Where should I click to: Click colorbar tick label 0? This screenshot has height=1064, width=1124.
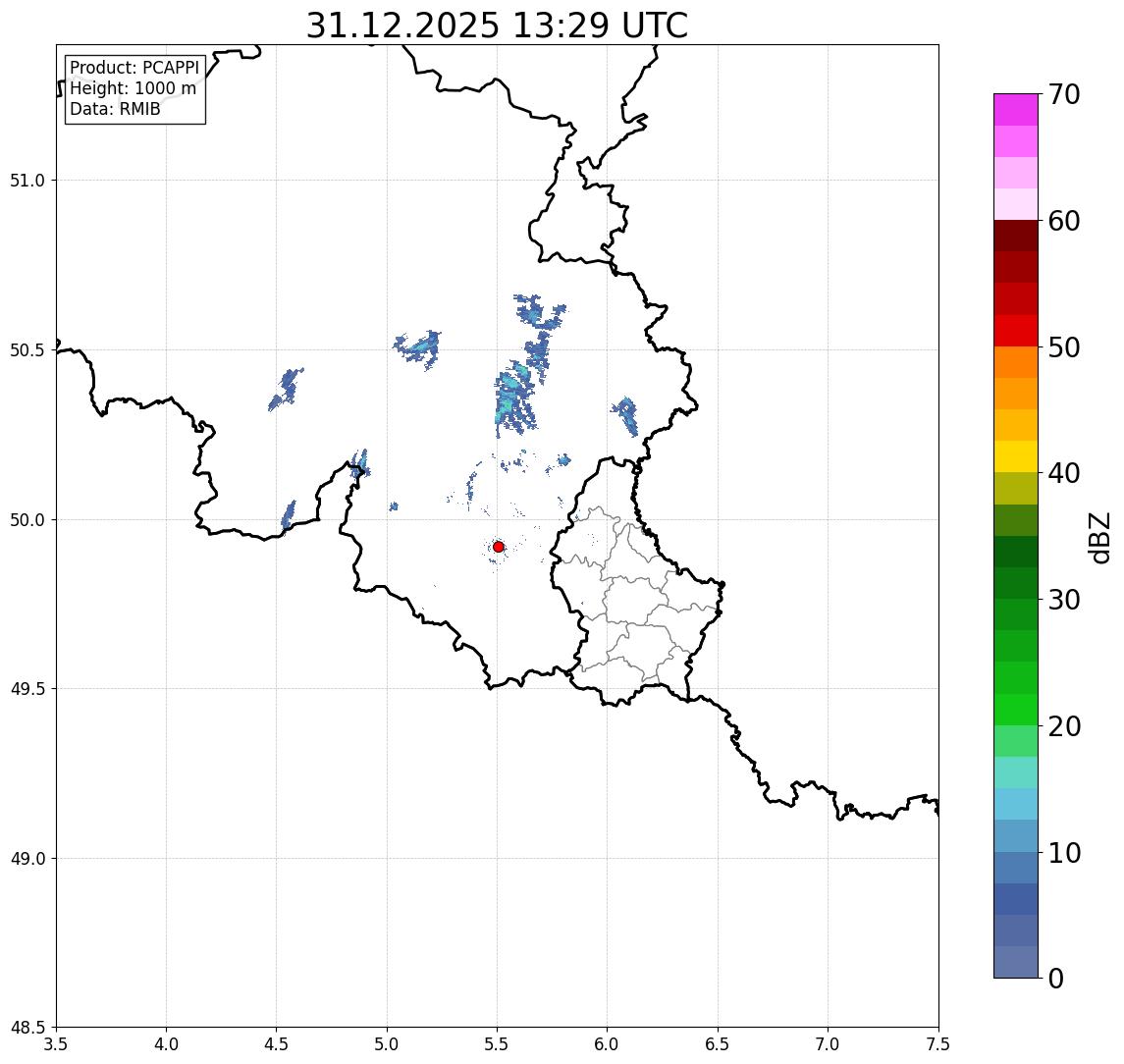pyautogui.click(x=1056, y=978)
